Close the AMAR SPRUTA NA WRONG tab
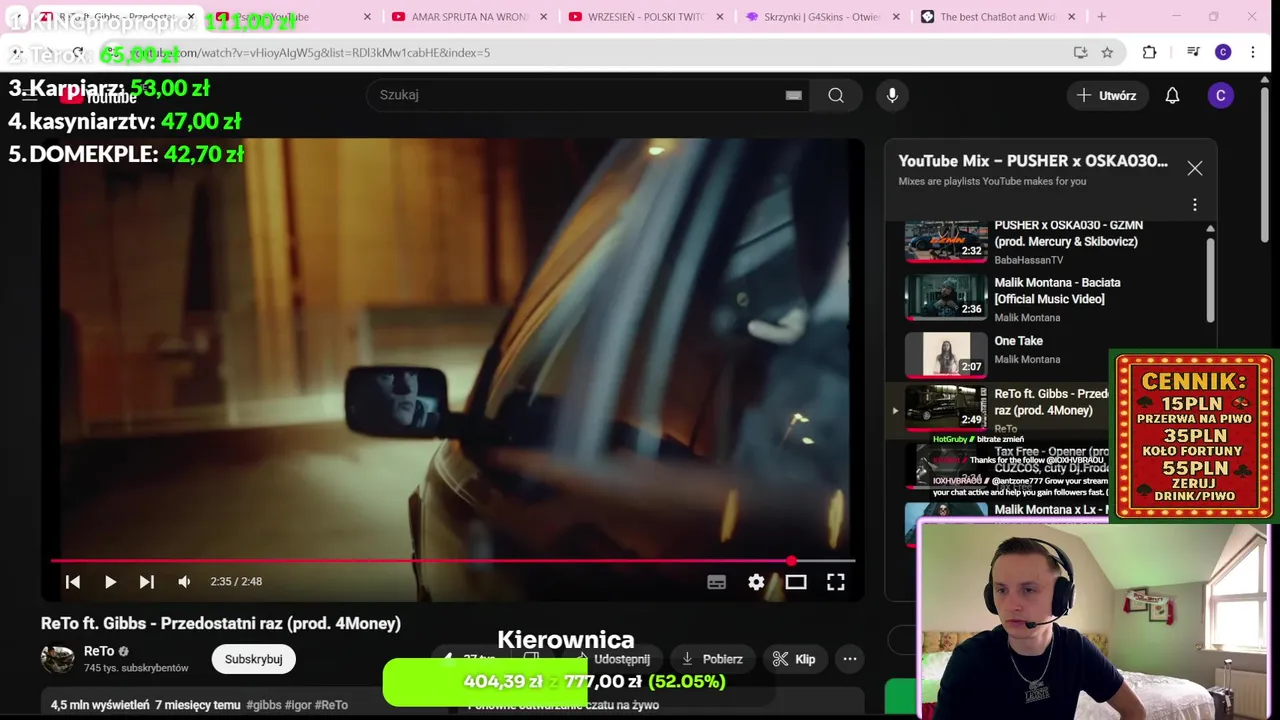Screen dimensions: 1280x720 click(544, 17)
